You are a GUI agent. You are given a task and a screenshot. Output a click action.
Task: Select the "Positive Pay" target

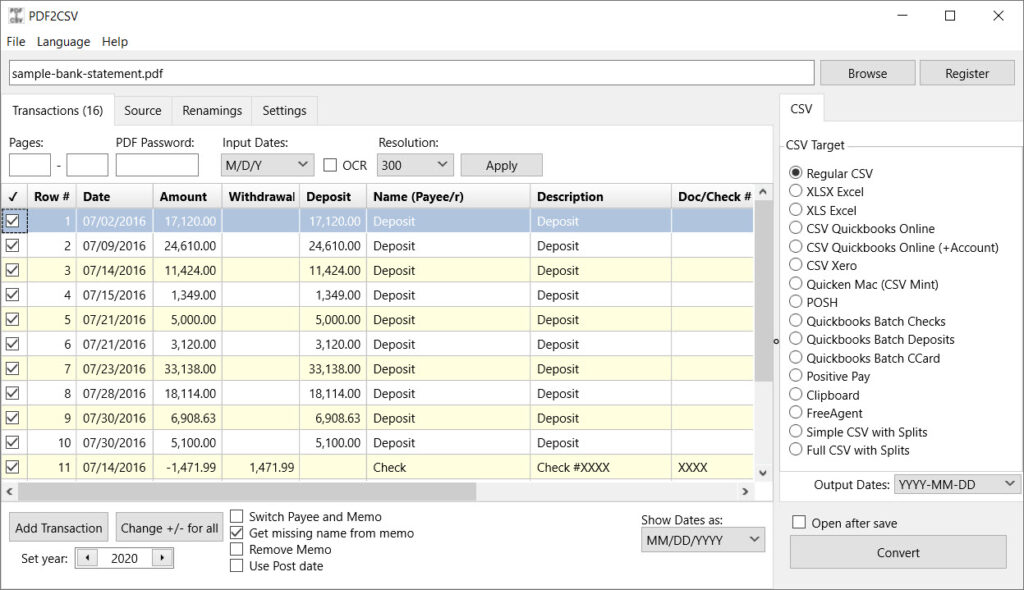coord(795,376)
